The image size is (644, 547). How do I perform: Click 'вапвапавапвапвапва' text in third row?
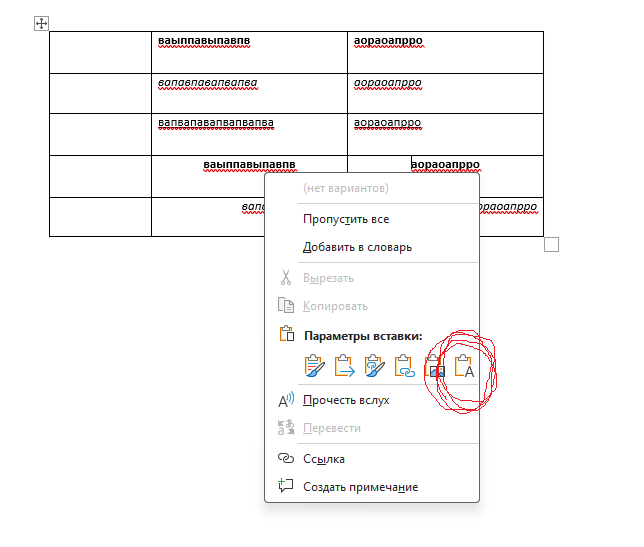pyautogui.click(x=215, y=123)
